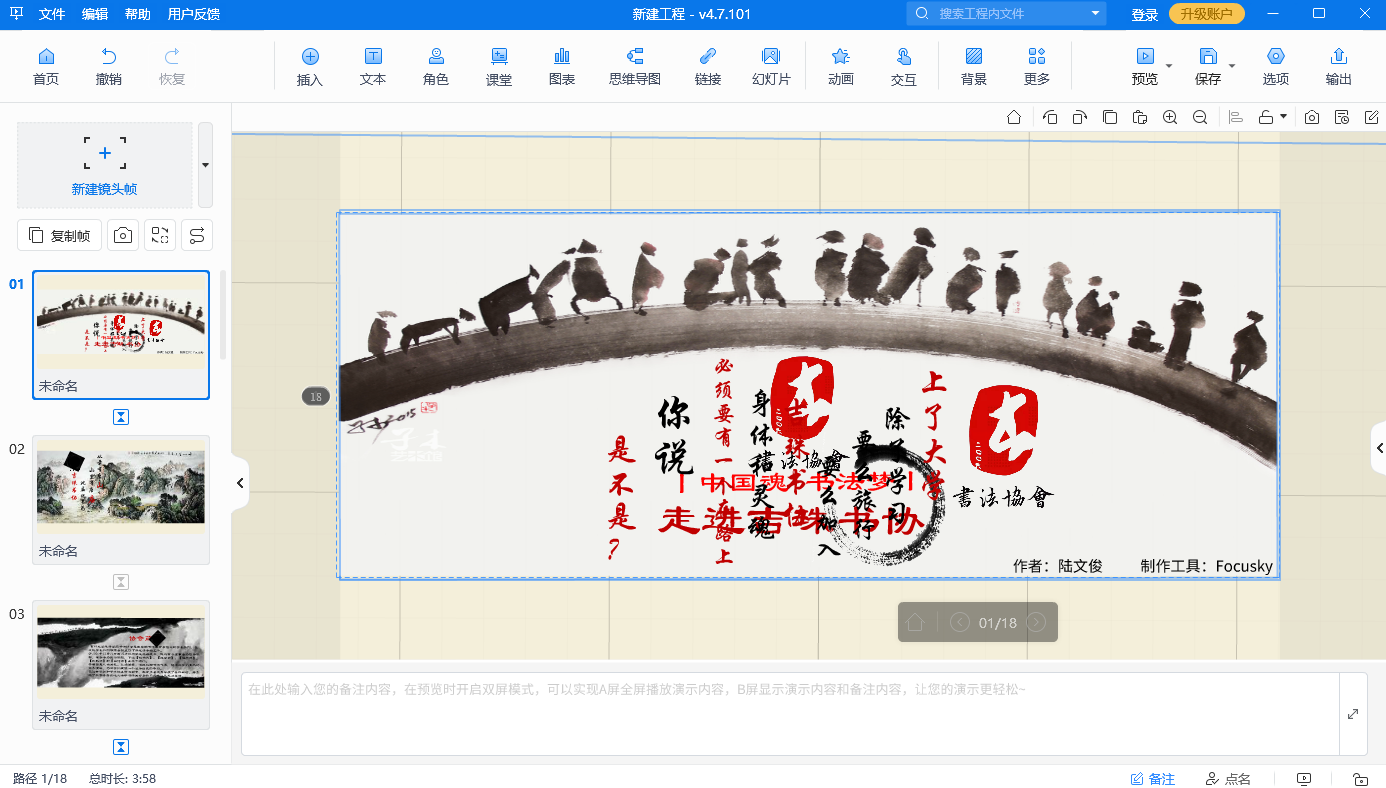Viewport: 1386px width, 788px height.
Task: Click the rotate counterclockwise icon on the canvas toolbar
Action: click(1050, 117)
